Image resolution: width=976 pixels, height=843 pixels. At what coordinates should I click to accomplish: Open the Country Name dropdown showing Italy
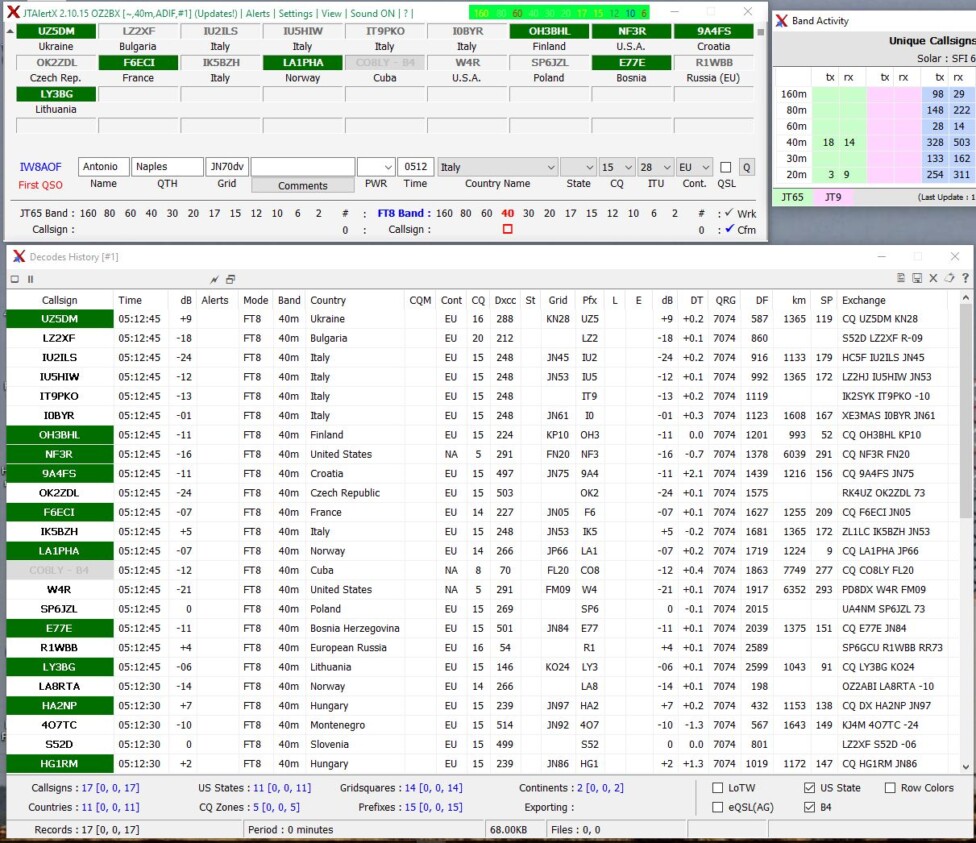click(x=497, y=167)
